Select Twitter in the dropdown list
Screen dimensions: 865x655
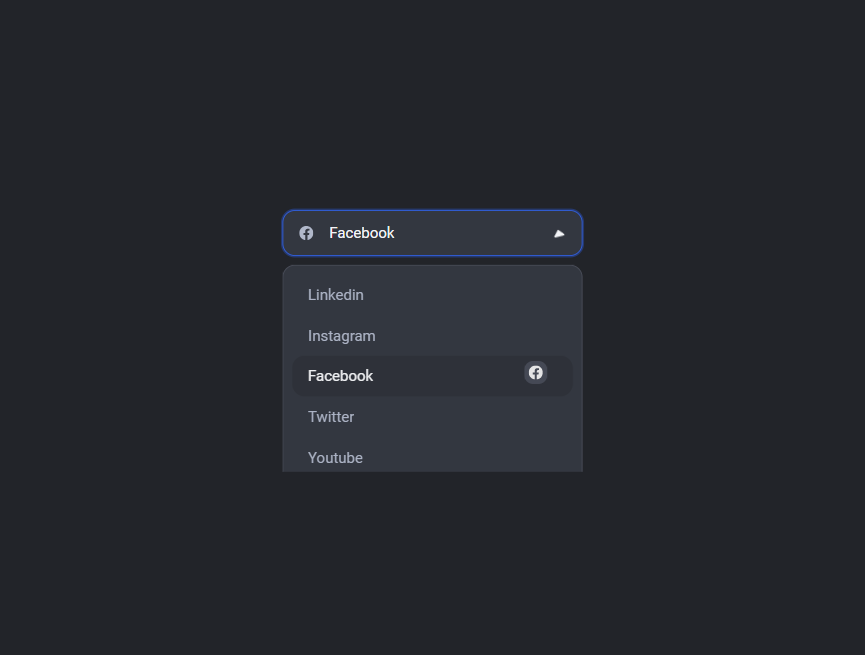point(432,417)
